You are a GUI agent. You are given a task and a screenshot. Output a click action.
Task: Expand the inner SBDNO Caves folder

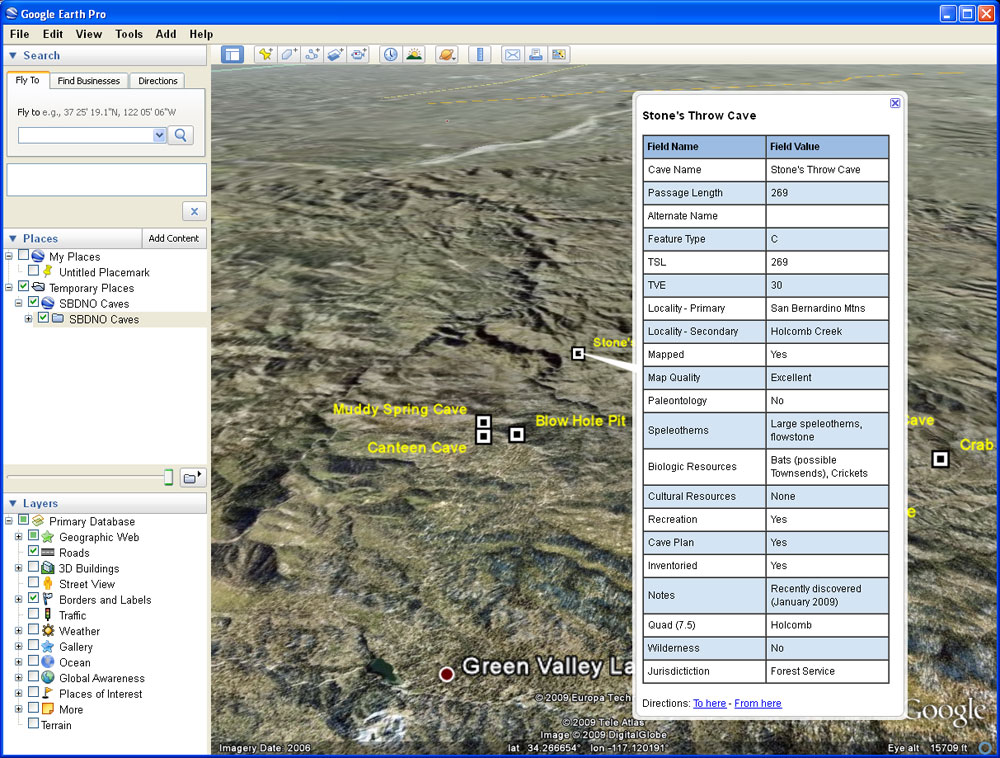pos(28,319)
